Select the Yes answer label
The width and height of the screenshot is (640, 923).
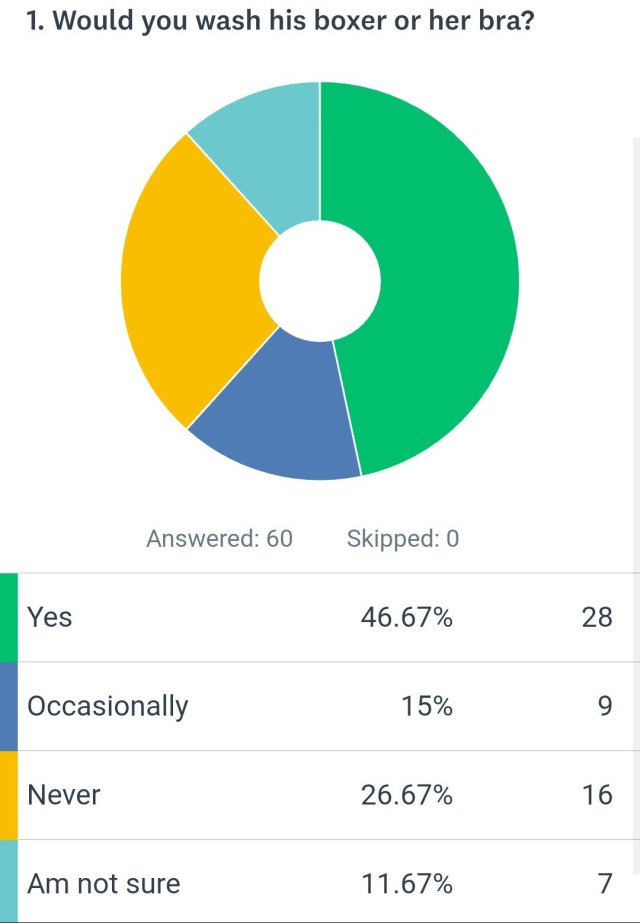click(x=50, y=617)
